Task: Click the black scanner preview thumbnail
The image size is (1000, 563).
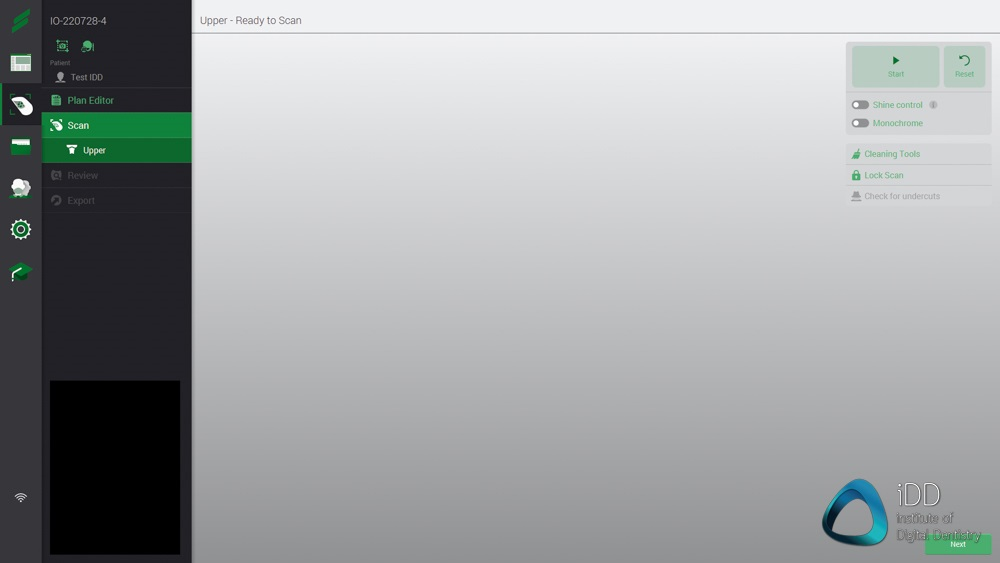Action: (115, 467)
